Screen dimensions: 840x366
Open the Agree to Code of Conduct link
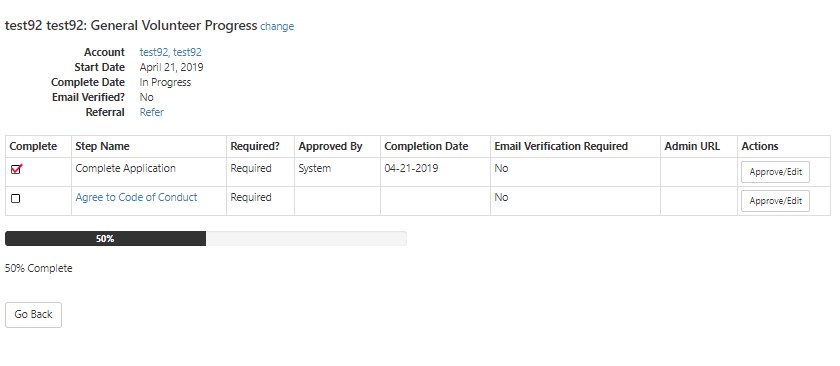point(136,197)
